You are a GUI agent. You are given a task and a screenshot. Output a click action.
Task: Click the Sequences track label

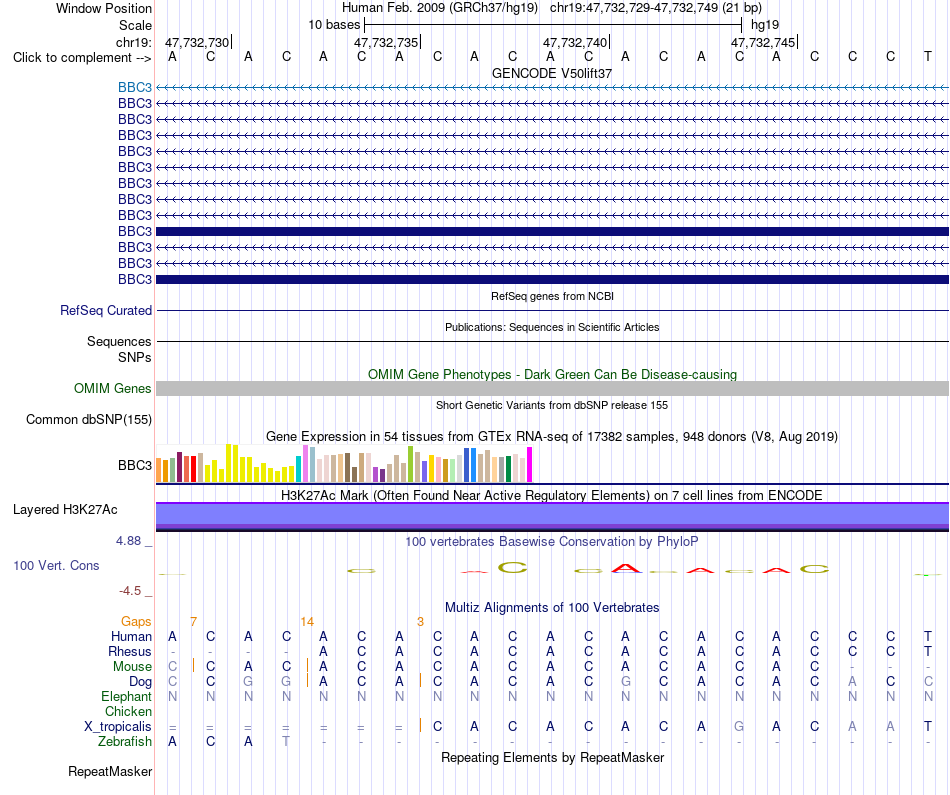coord(119,341)
